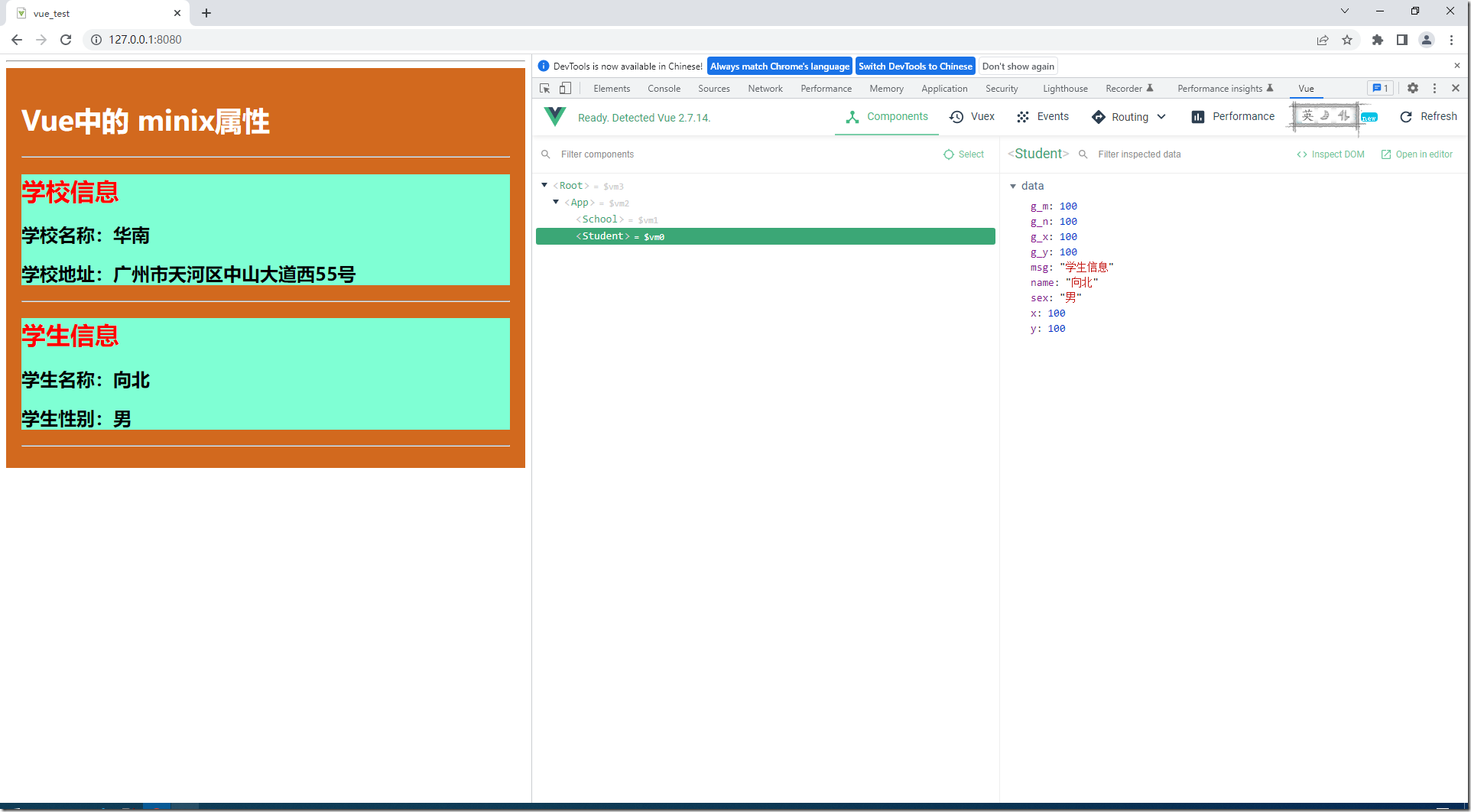This screenshot has height=812, width=1471.
Task: Click the y value 100
Action: coord(1057,329)
